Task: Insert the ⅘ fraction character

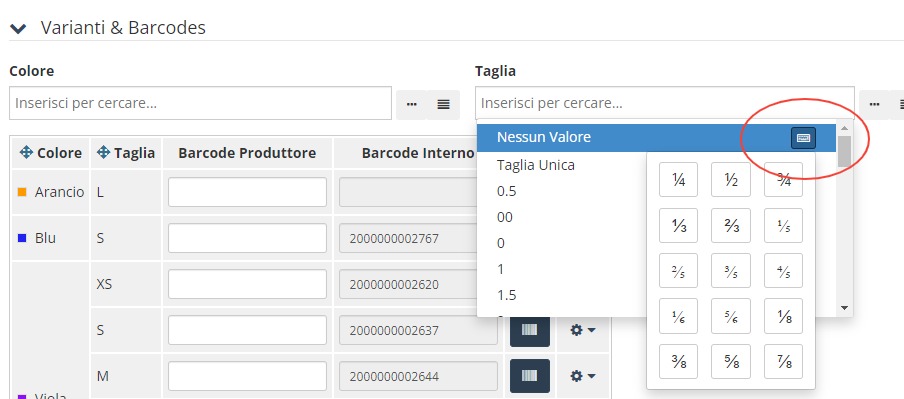Action: click(x=784, y=270)
